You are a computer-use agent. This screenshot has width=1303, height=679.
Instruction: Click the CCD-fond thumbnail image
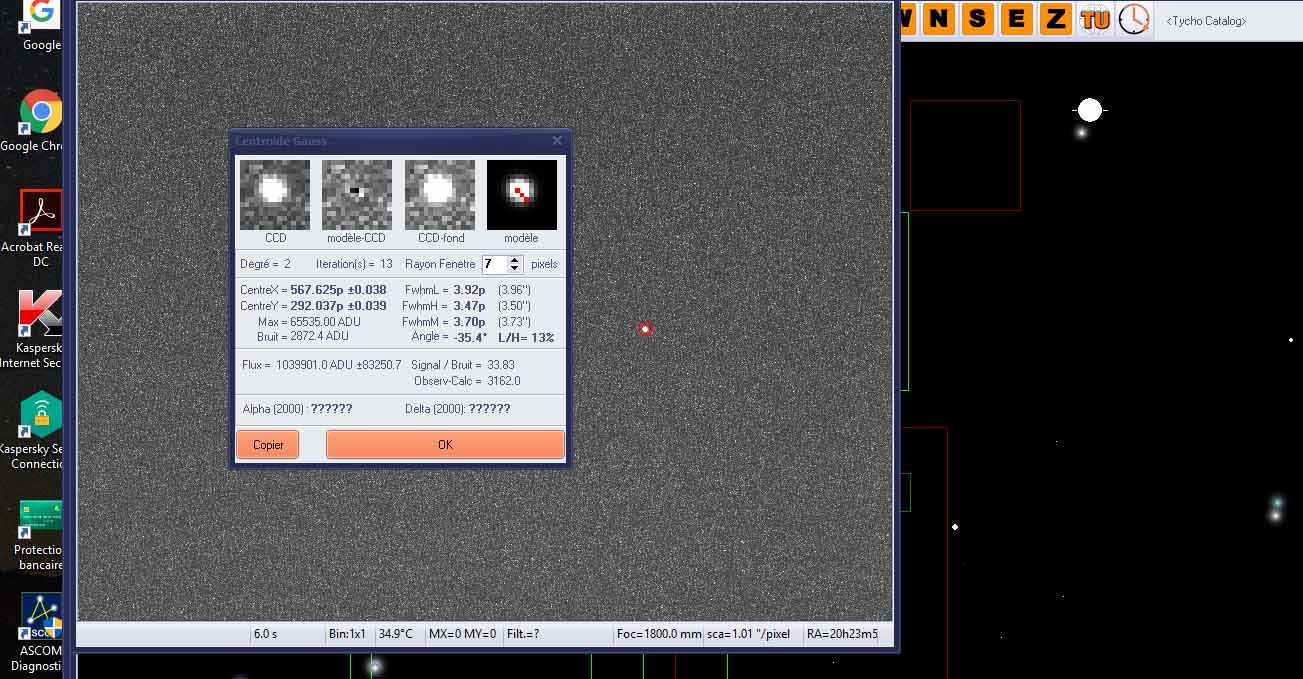point(439,195)
